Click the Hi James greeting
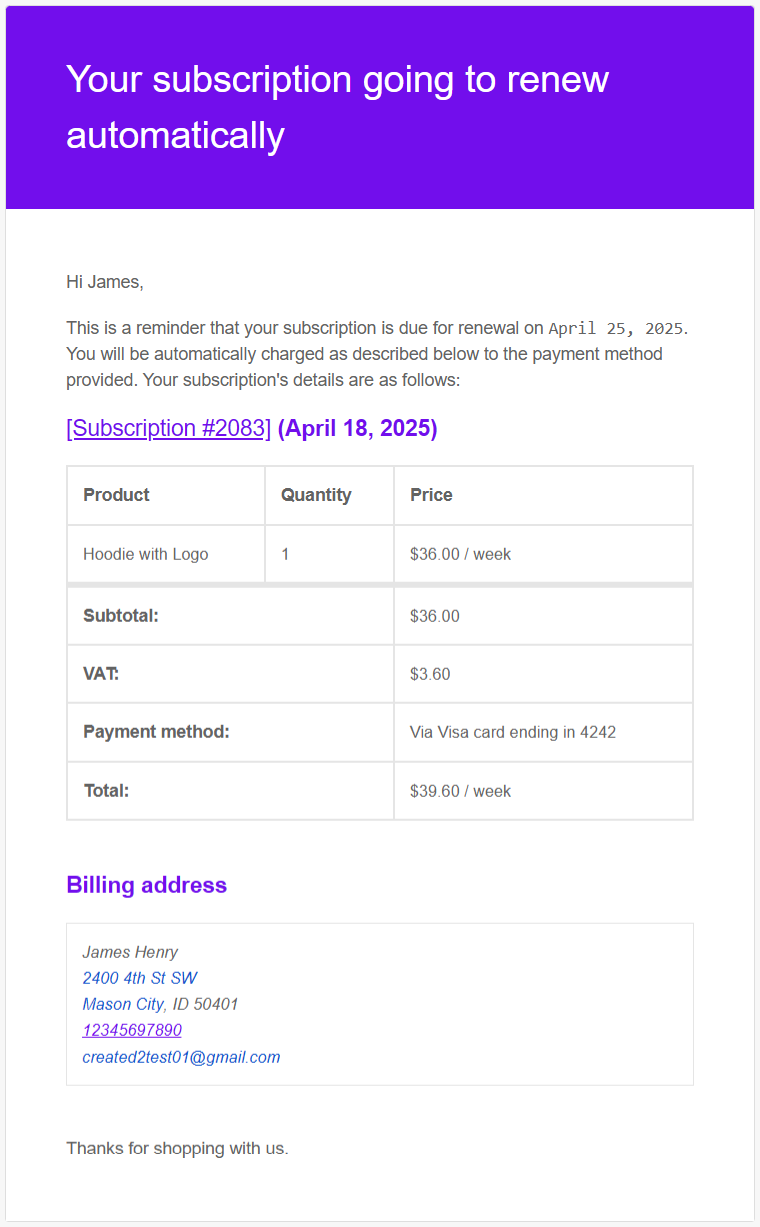 (105, 282)
